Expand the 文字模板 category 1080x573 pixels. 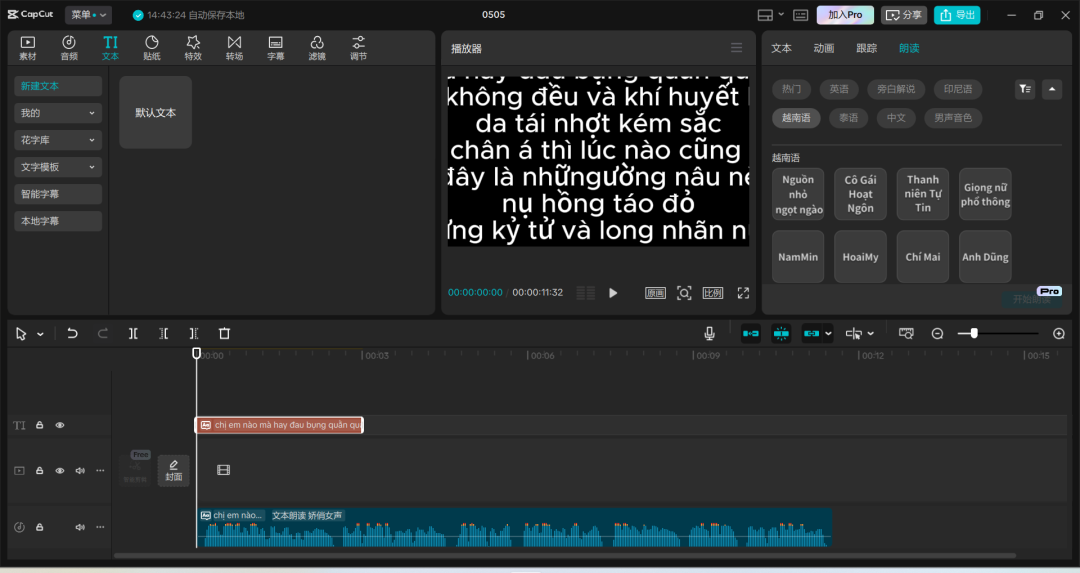click(58, 167)
